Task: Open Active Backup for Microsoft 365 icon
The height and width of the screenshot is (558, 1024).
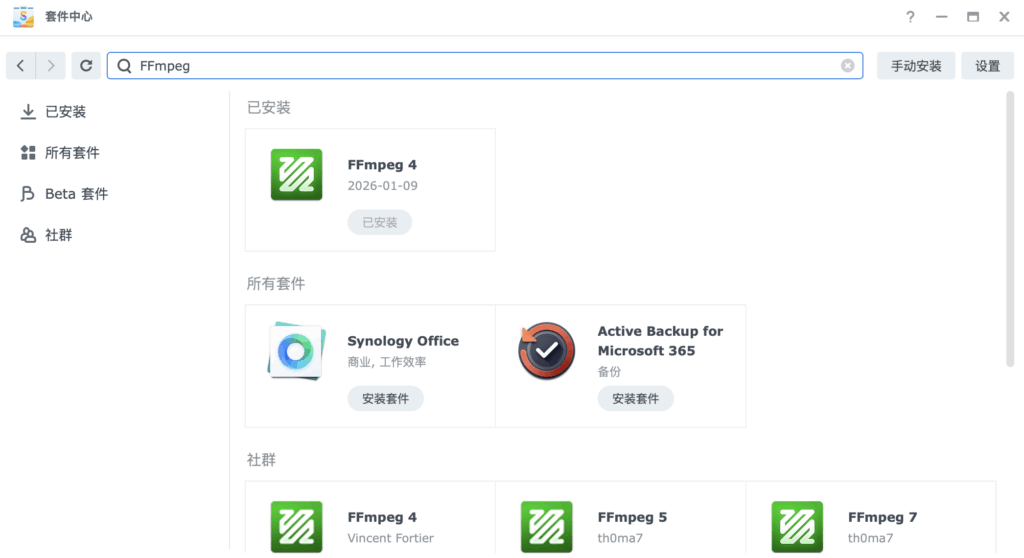Action: point(546,351)
